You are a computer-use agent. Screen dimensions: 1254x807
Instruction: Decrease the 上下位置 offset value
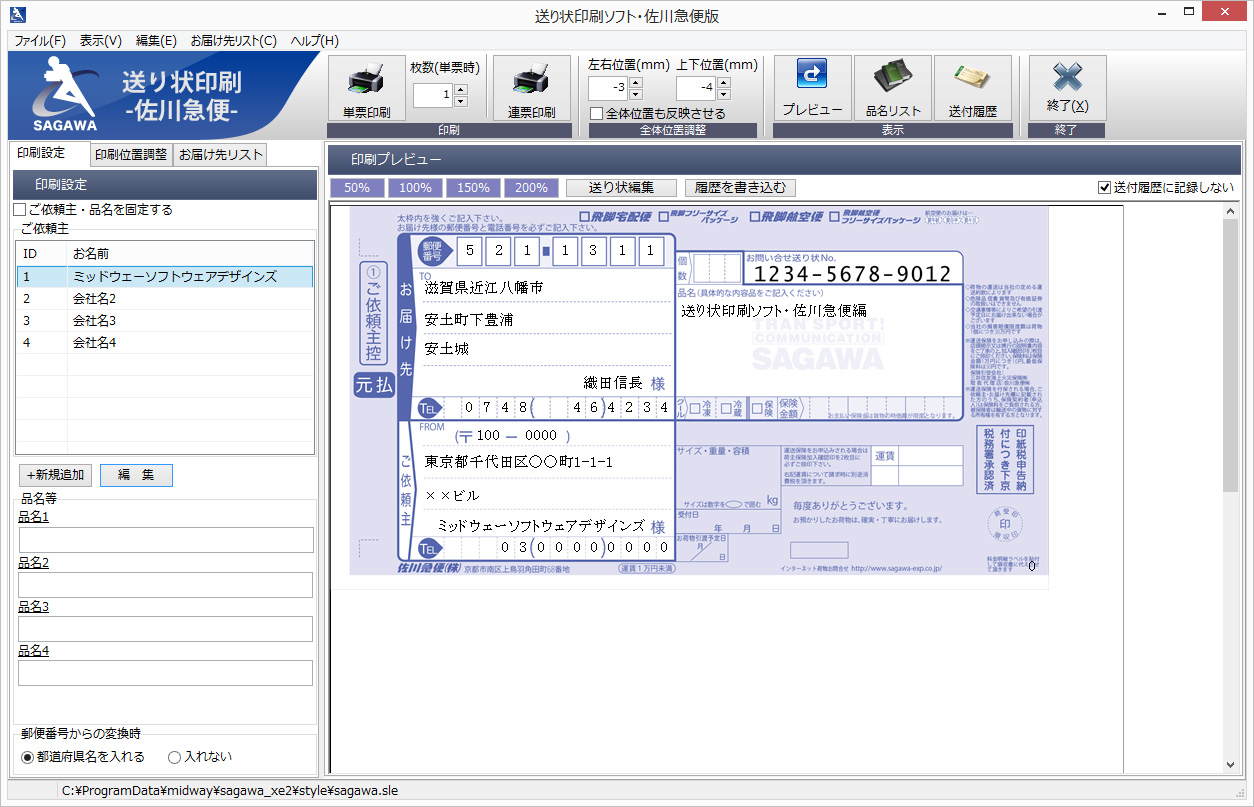tap(724, 93)
